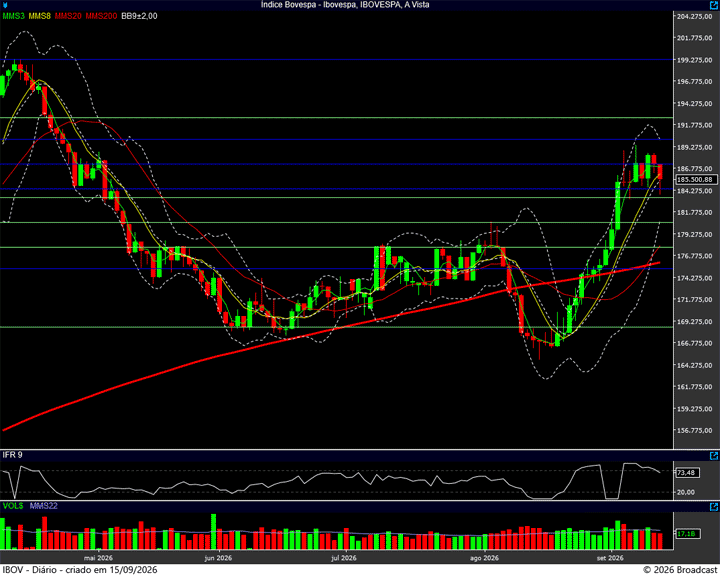This screenshot has width=720, height=575.
Task: Click the © 2026 Broadcast link
Action: coord(680,570)
